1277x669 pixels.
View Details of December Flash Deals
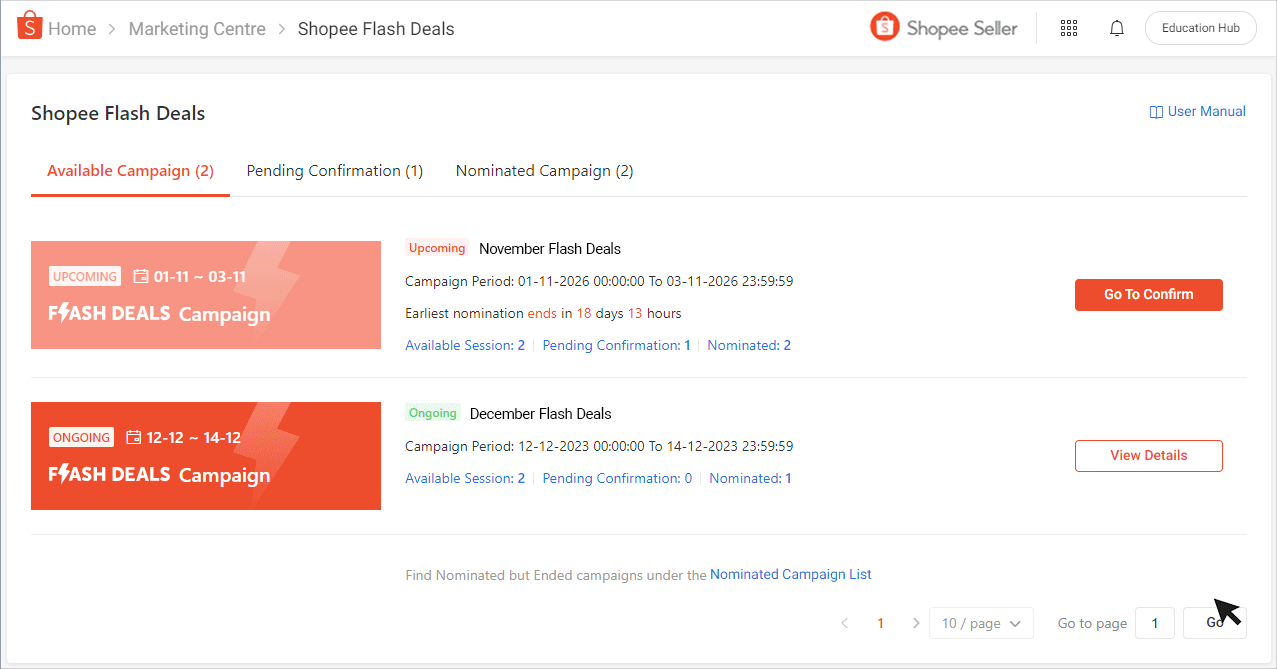1148,455
